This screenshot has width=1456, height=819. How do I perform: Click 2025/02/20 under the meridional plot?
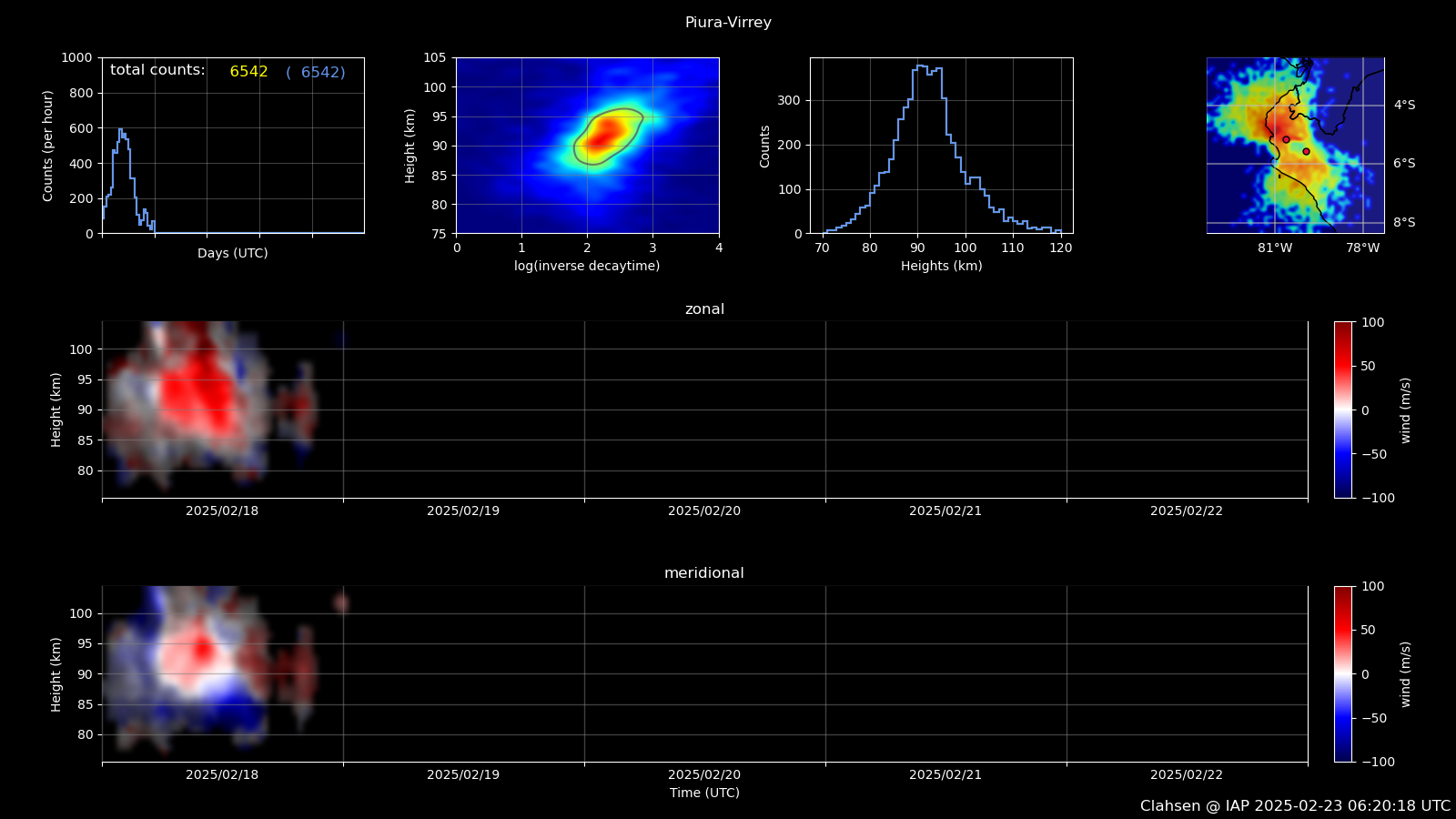pyautogui.click(x=704, y=775)
